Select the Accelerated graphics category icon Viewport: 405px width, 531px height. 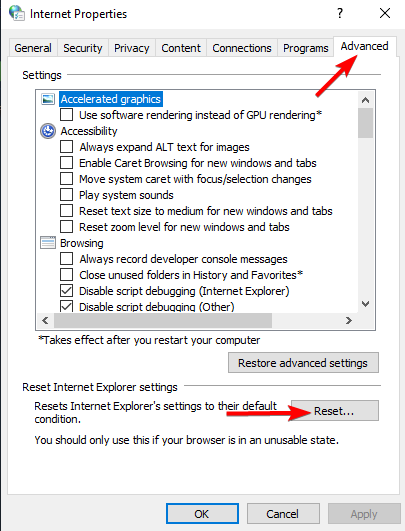click(x=48, y=99)
